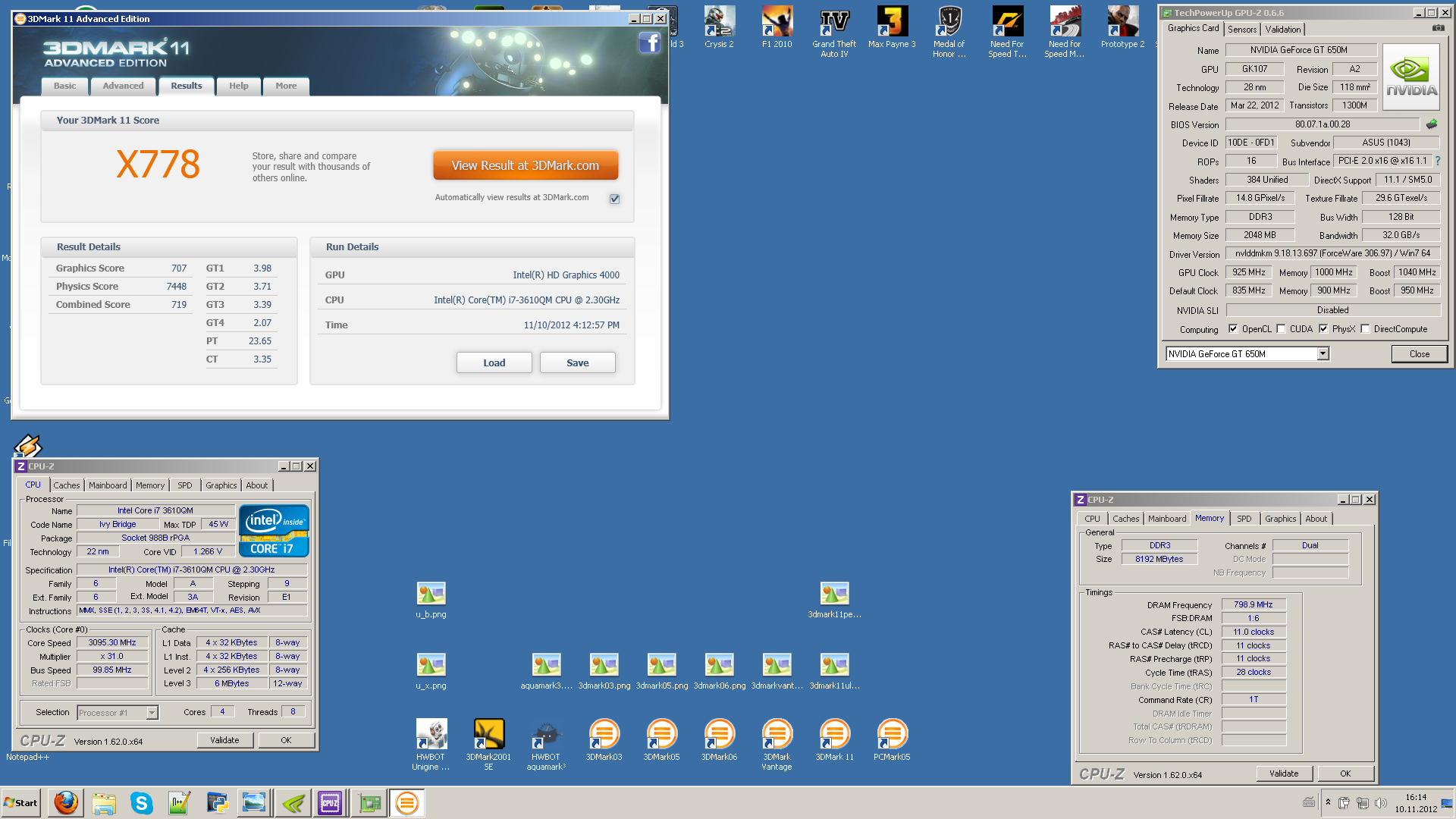Screen dimensions: 1456x819
Task: Click GPU-Z screenshot camera icon
Action: point(1438,28)
